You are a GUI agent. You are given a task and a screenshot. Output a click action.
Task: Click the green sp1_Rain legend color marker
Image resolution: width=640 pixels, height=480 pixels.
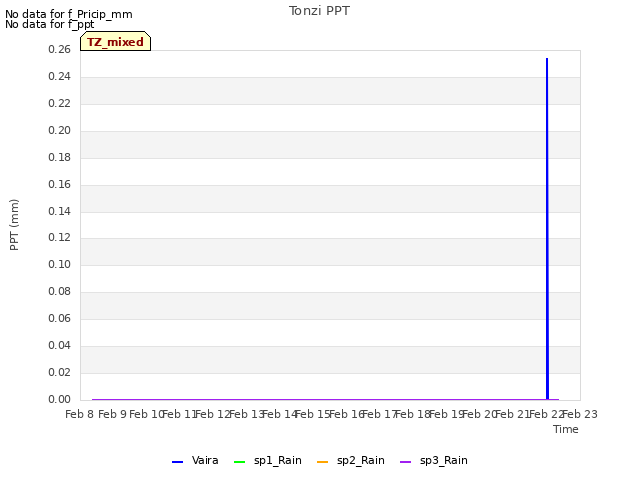[240, 462]
